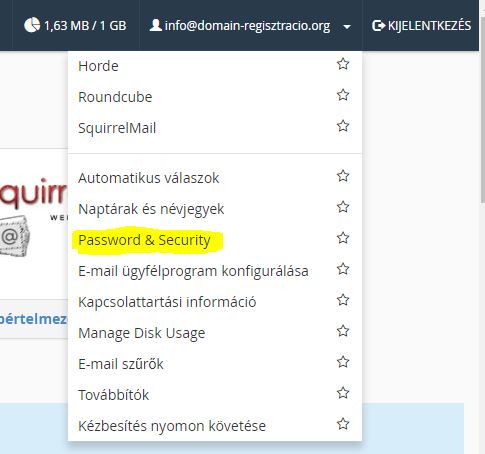
Task: Open Manage Disk Usage
Action: pos(142,333)
